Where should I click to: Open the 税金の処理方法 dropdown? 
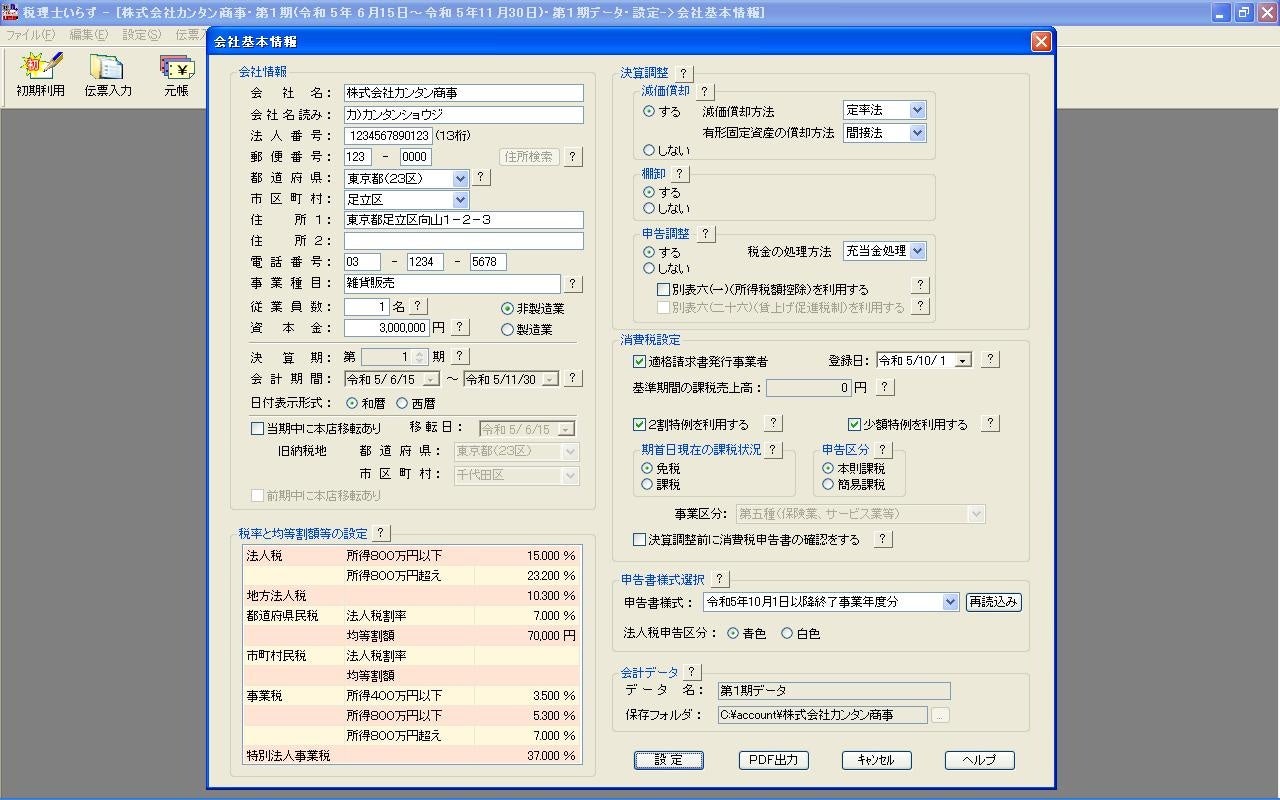(917, 251)
